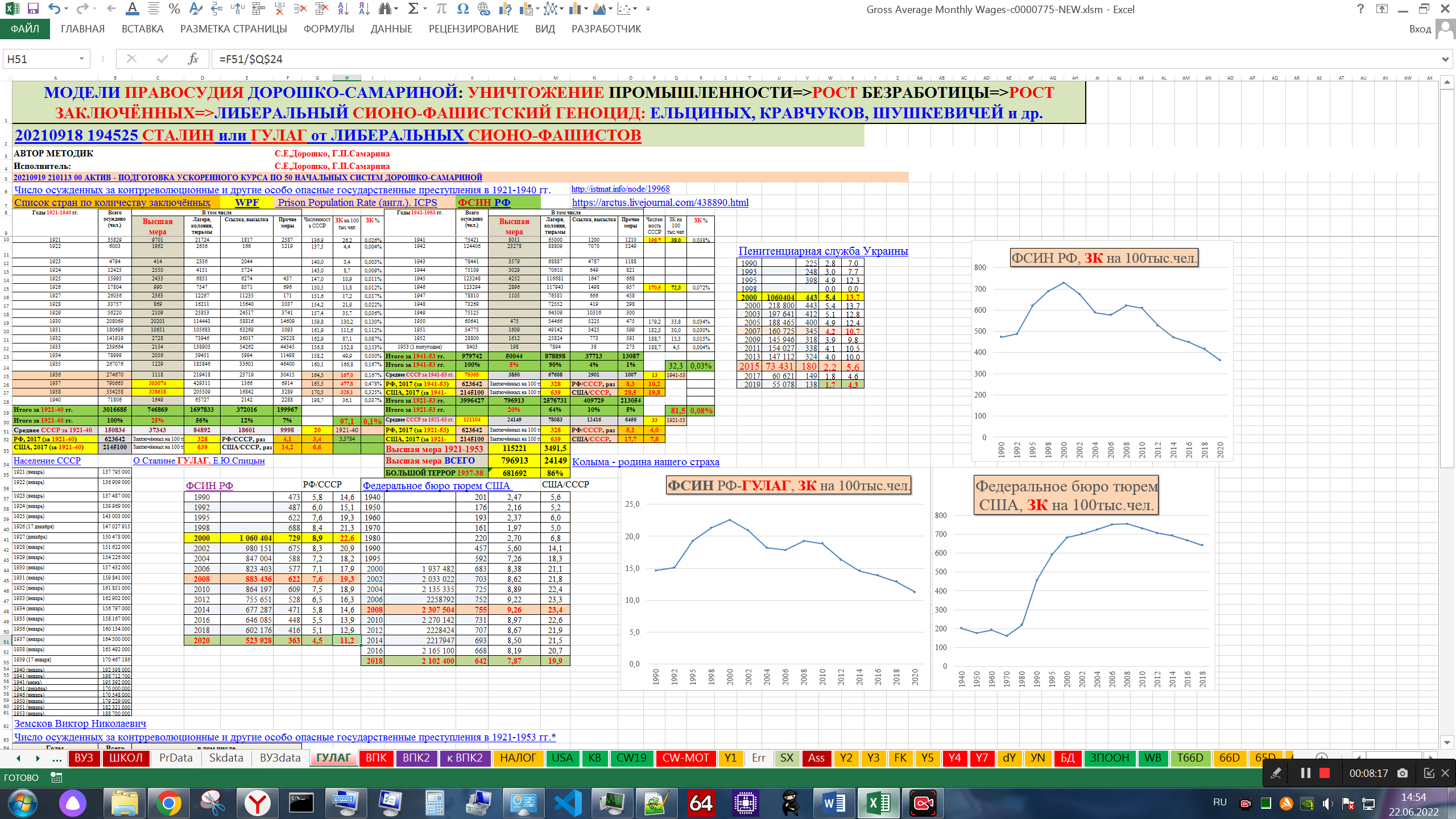The height and width of the screenshot is (819, 1456).
Task: Click the Save icon in quick access toolbar
Action: 33,9
